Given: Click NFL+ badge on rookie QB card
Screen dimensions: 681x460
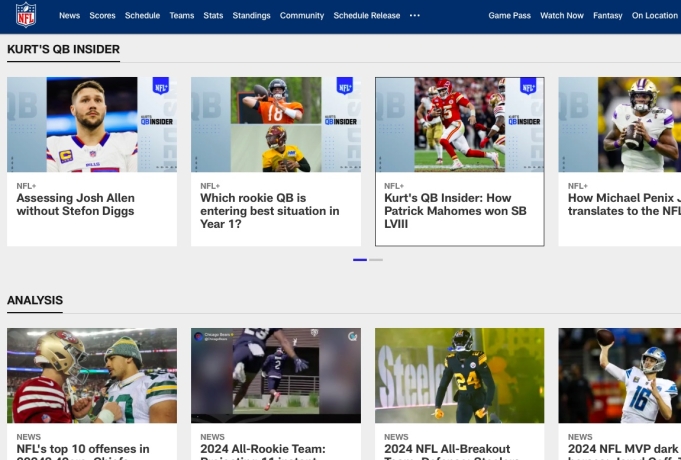Looking at the screenshot, I should pyautogui.click(x=345, y=86).
